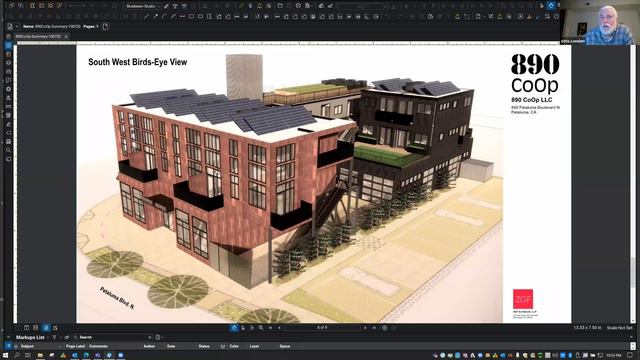Screen dimensions: 640x360
Task: Select the Dimension markup tool in toolbar
Action: click(x=182, y=17)
